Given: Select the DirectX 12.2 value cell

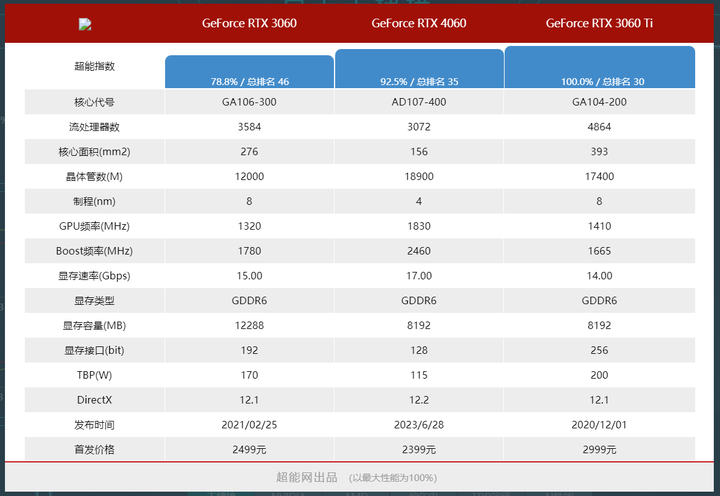Looking at the screenshot, I should click(x=419, y=400).
